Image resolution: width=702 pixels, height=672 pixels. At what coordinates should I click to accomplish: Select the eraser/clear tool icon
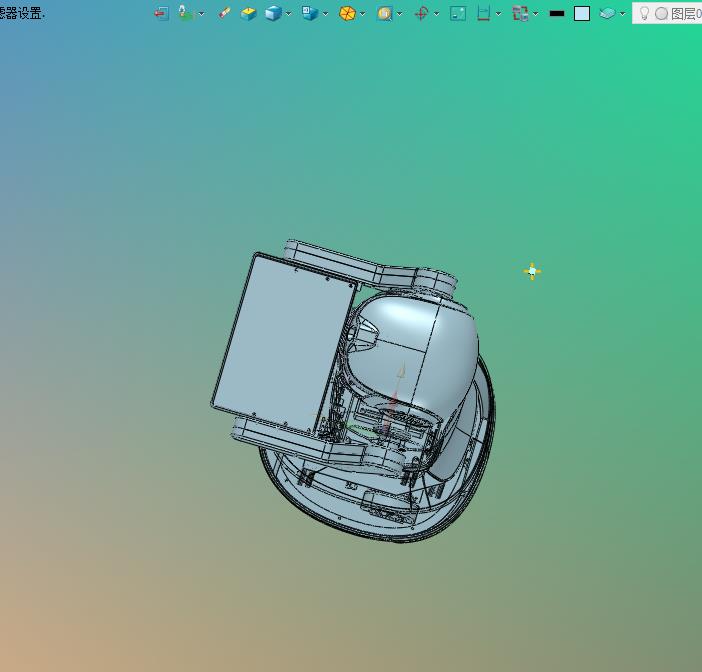click(224, 13)
